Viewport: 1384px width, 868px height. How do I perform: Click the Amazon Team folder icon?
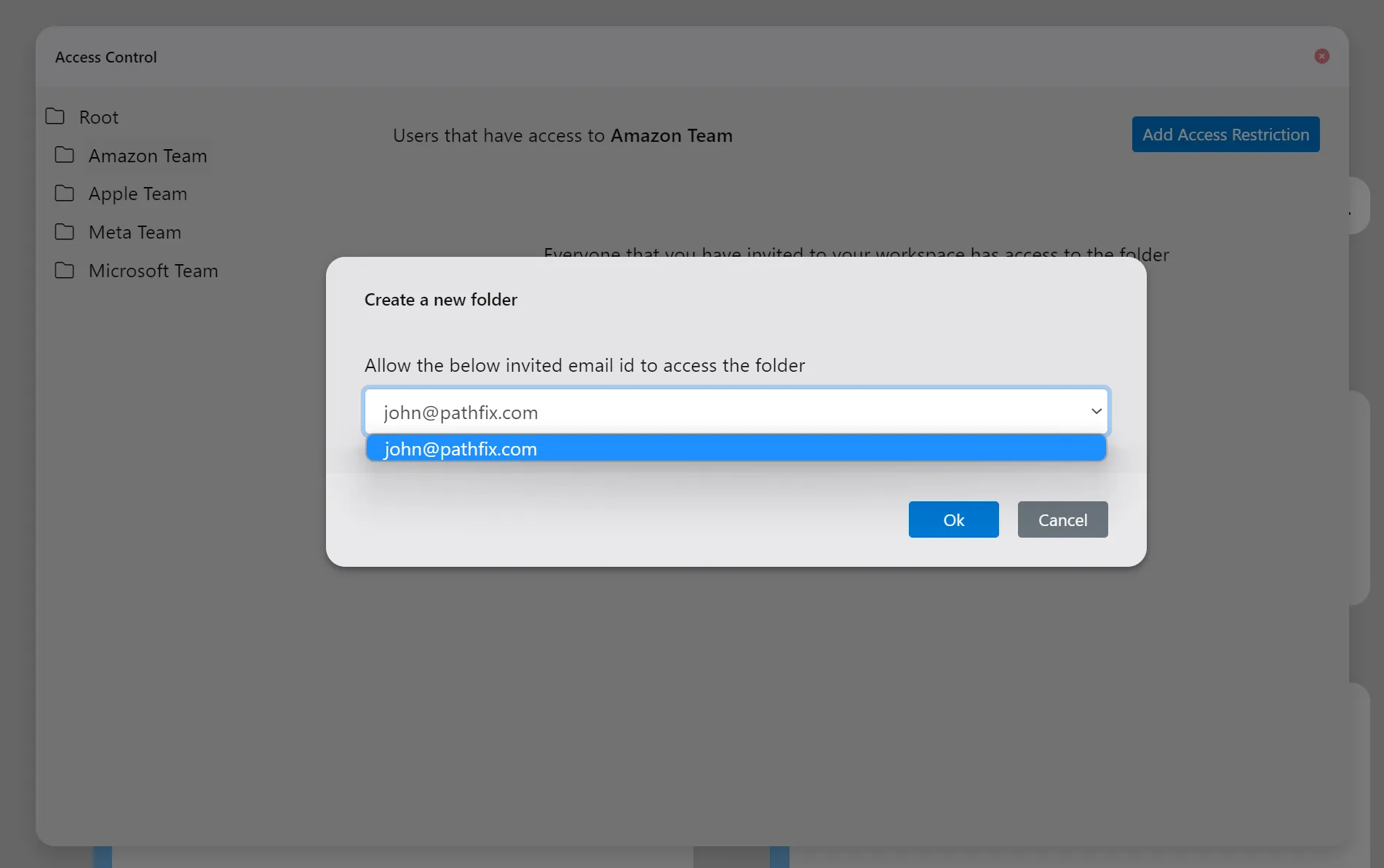click(x=64, y=155)
